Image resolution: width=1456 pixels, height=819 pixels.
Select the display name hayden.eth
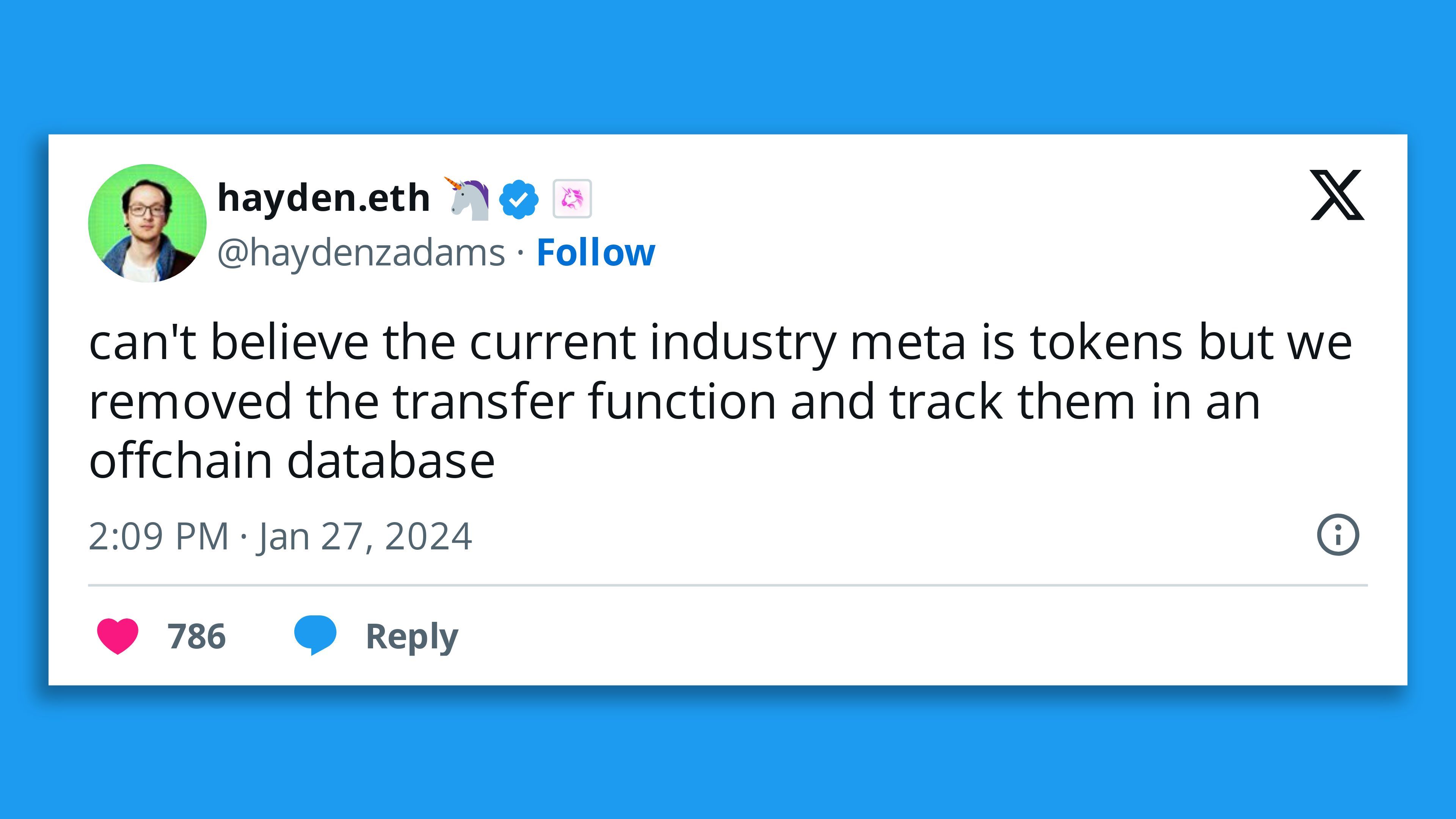coord(322,197)
